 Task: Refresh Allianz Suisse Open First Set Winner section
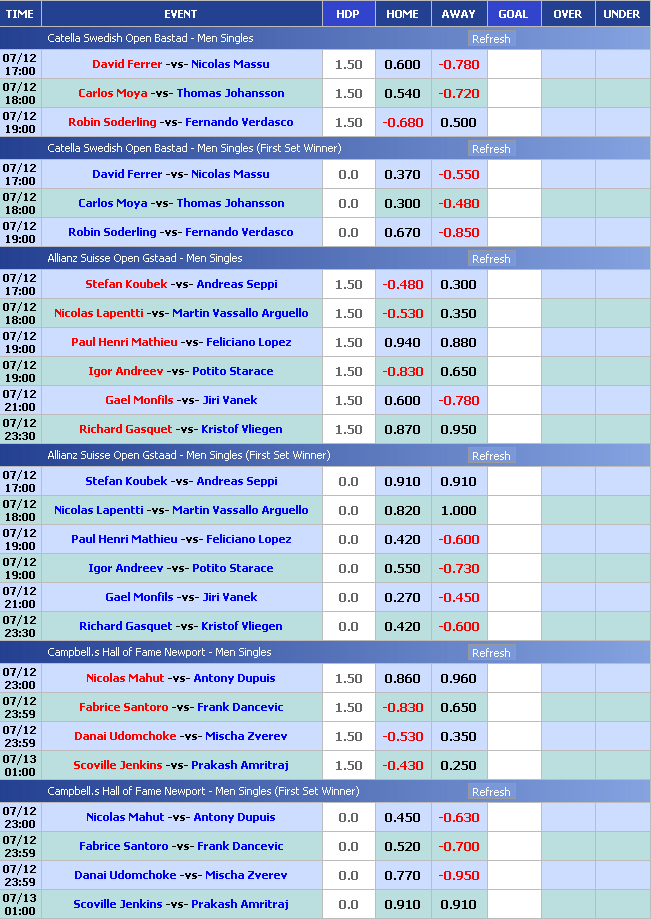click(x=490, y=456)
